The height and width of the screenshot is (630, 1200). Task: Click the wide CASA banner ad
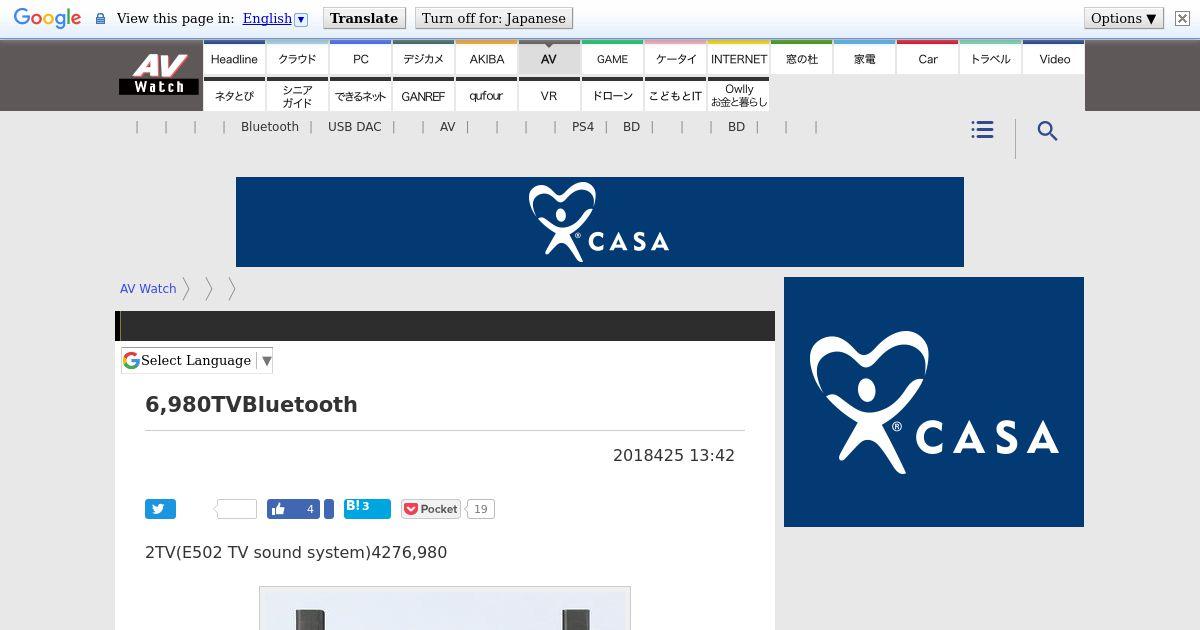tap(600, 222)
